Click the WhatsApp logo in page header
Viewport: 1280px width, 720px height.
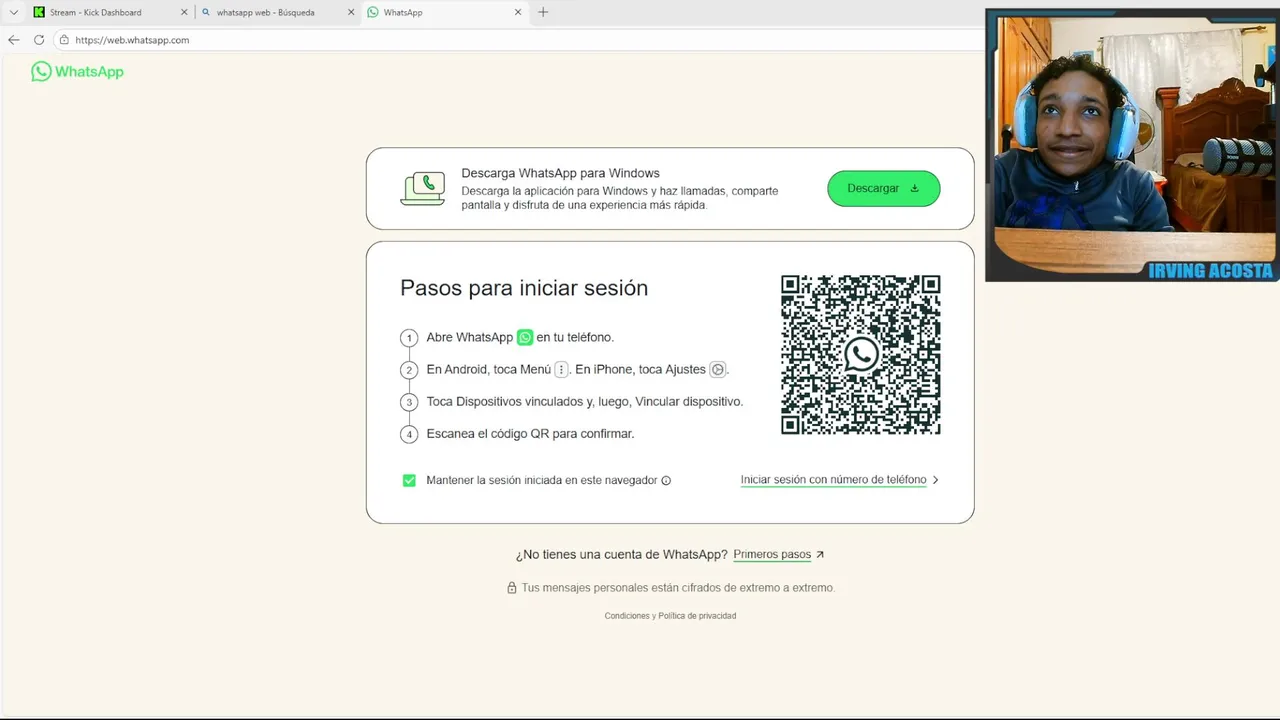pos(77,72)
